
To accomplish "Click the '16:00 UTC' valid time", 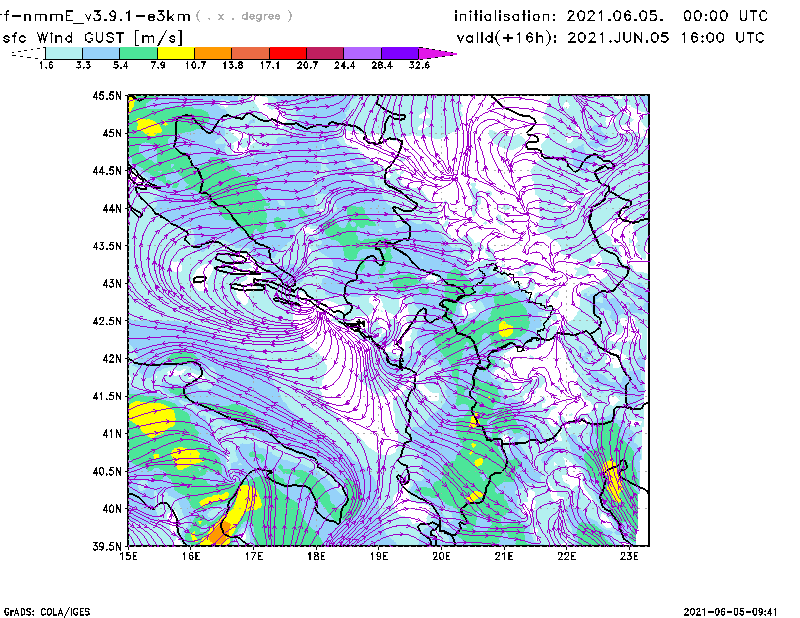I will pos(722,38).
